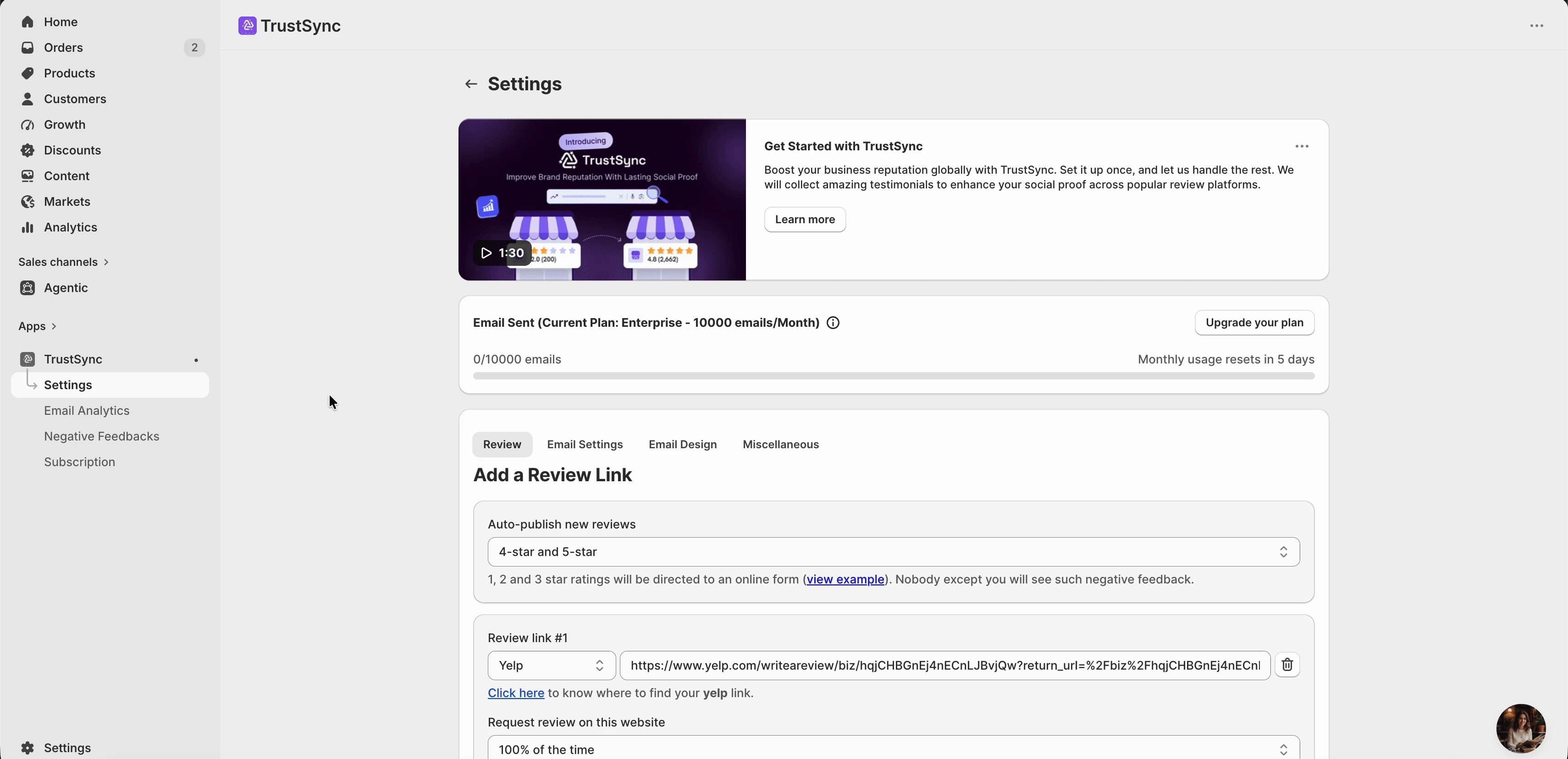1568x759 pixels.
Task: Open Auto-publish new reviews dropdown
Action: click(x=894, y=551)
